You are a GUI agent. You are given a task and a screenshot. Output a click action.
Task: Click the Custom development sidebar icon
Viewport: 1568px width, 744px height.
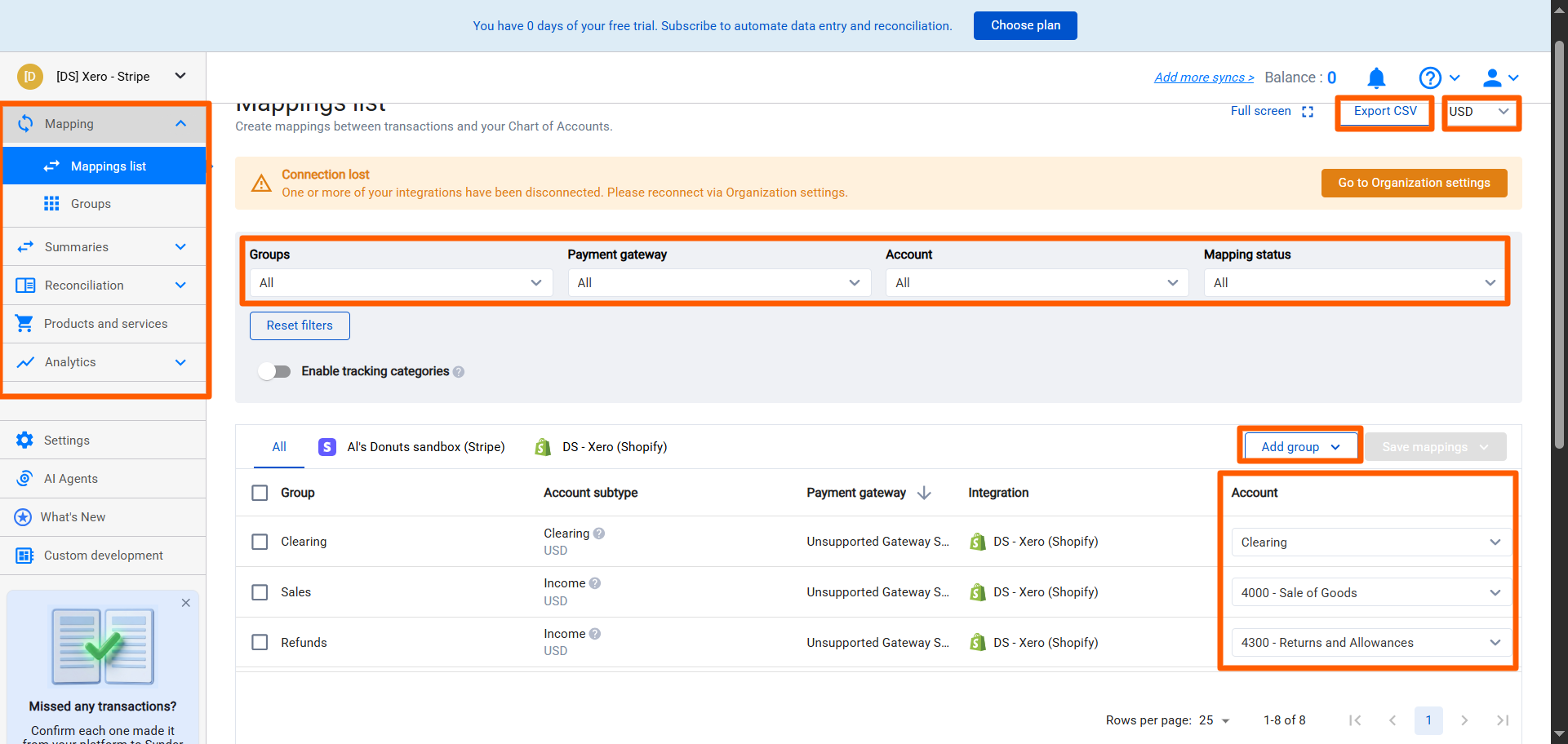(25, 555)
